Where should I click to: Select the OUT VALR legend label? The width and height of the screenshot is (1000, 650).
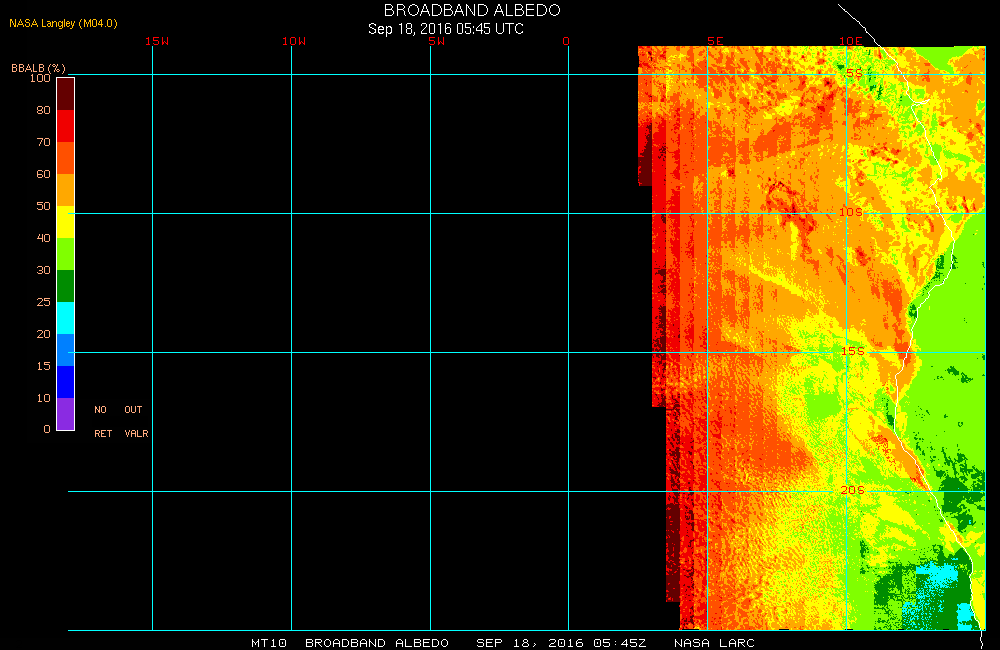[135, 421]
